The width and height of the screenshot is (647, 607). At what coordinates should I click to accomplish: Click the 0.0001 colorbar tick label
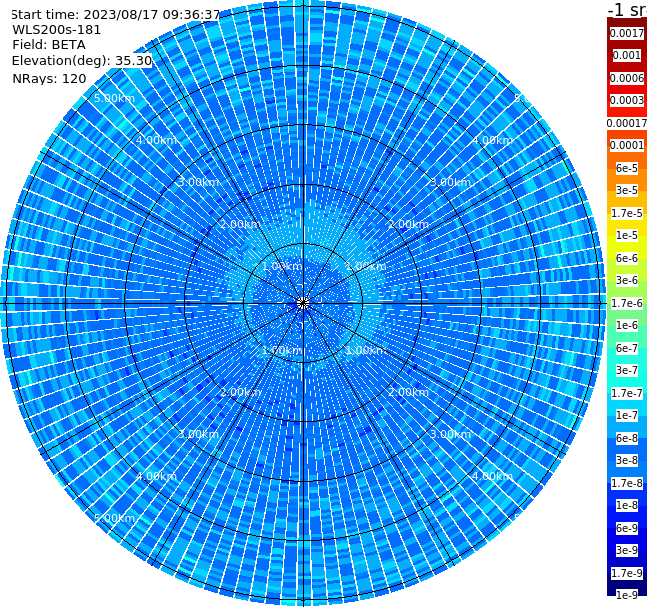point(627,145)
